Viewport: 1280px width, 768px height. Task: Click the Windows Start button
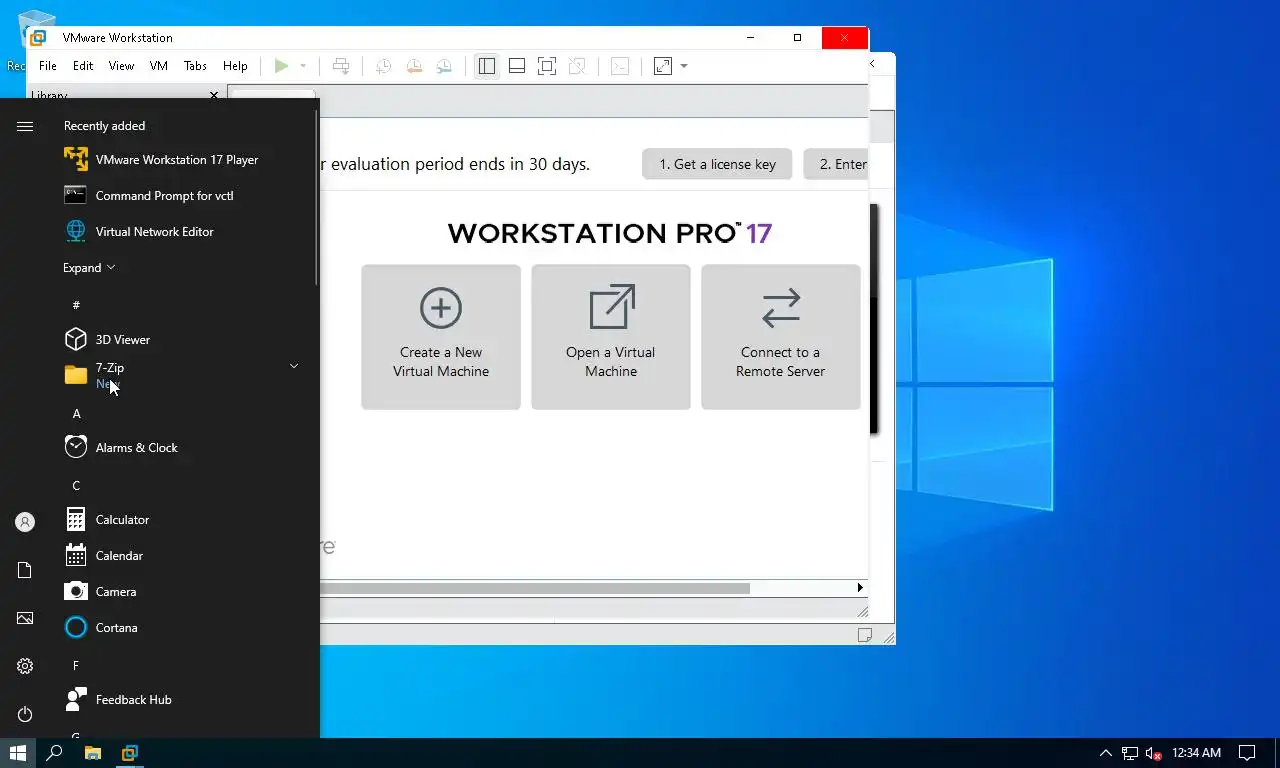[18, 753]
